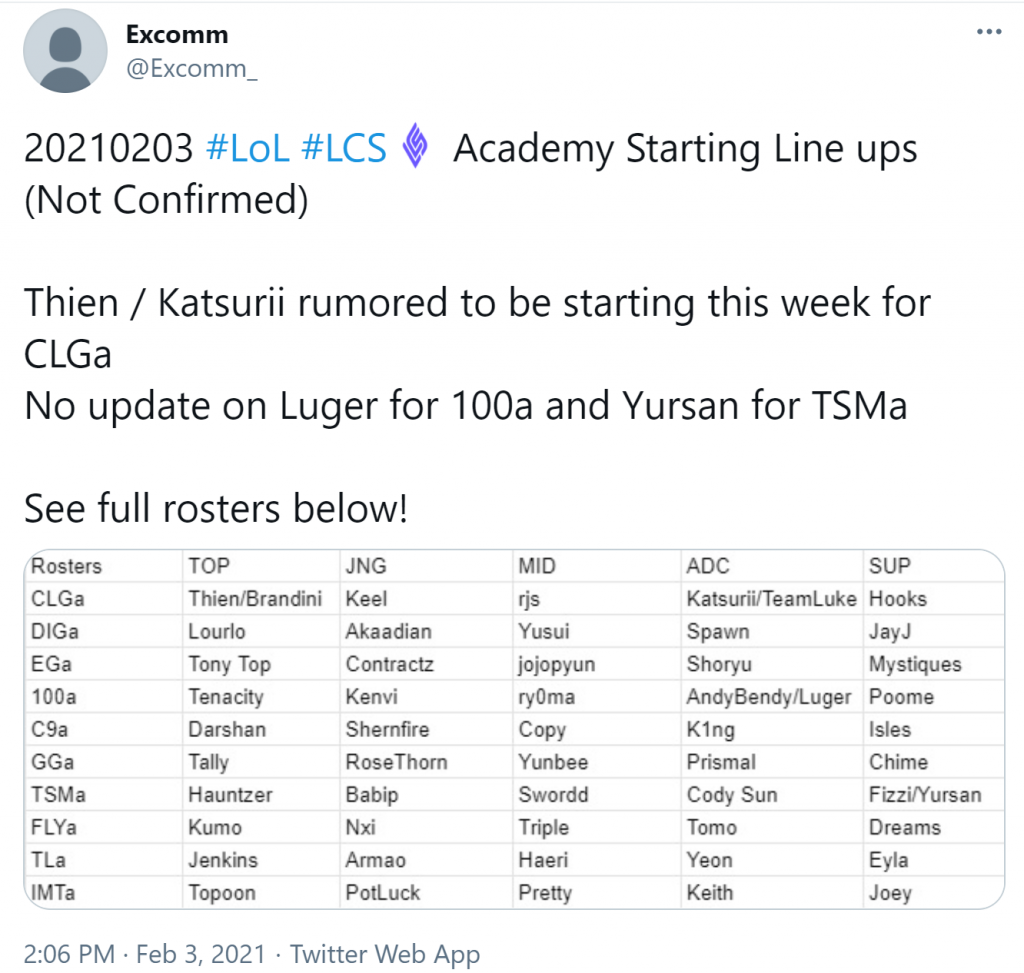Click the Fizzi/Yursan cell in the TSMa row
This screenshot has width=1024, height=973.
pyautogui.click(x=925, y=794)
